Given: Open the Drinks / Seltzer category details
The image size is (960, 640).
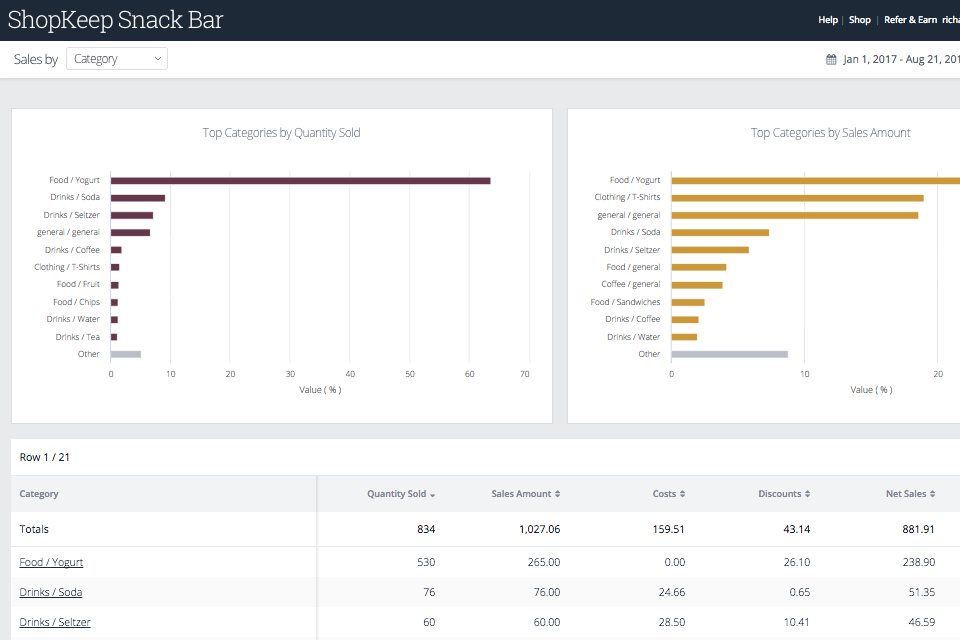Looking at the screenshot, I should coord(52,622).
